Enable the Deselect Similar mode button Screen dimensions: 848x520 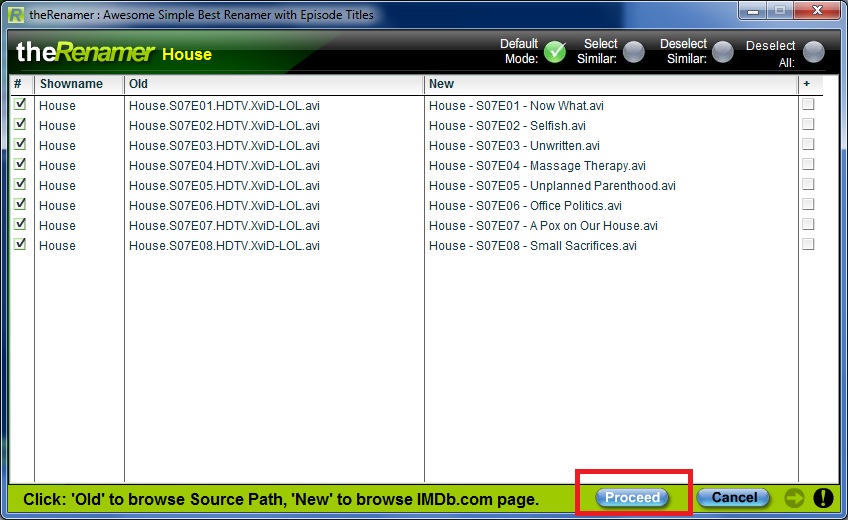[x=723, y=52]
